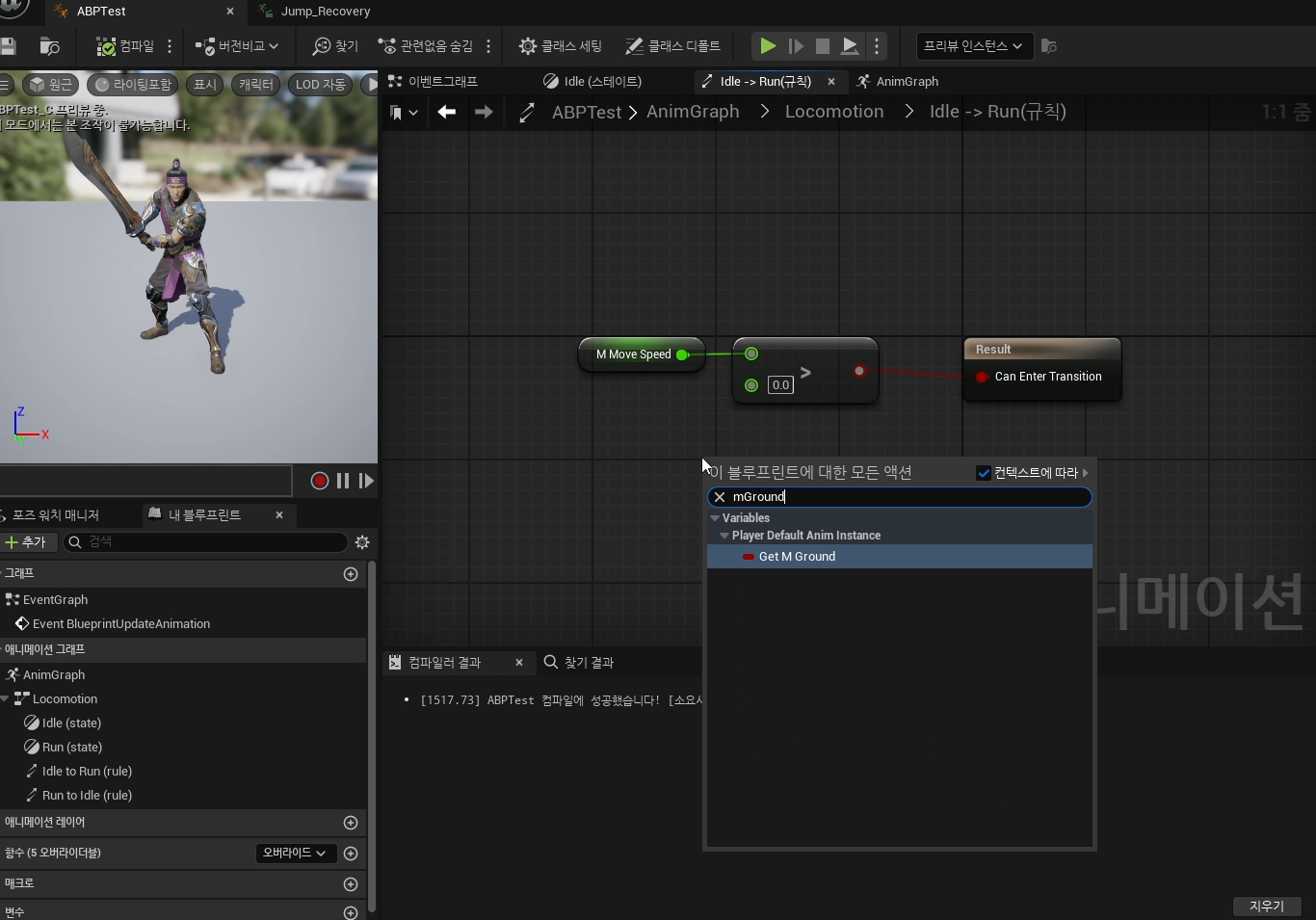Add a new animation layer (애니메이션 레이어) plus
The height and width of the screenshot is (920, 1316).
coord(351,823)
